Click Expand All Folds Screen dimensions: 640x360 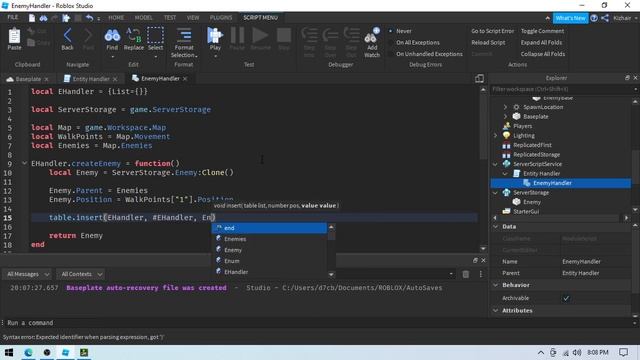[541, 42]
